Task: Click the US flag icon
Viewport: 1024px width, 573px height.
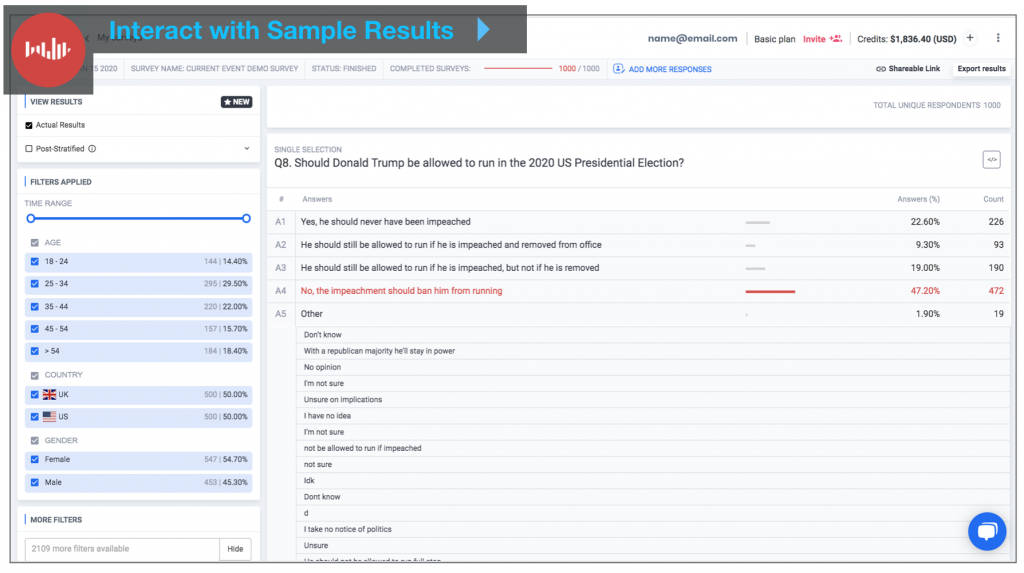Action: [x=49, y=417]
